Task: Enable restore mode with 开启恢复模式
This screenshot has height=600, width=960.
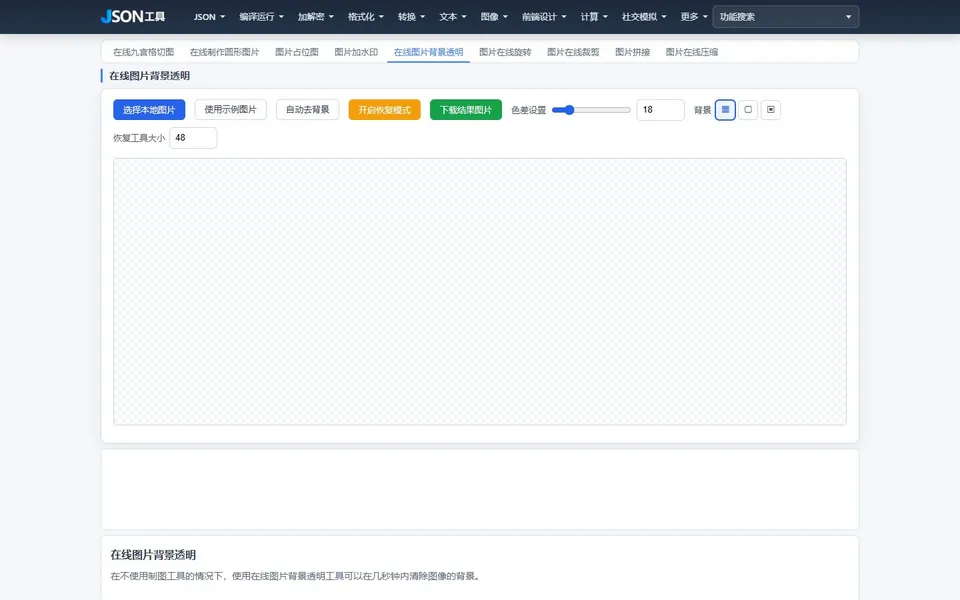Action: pos(384,110)
